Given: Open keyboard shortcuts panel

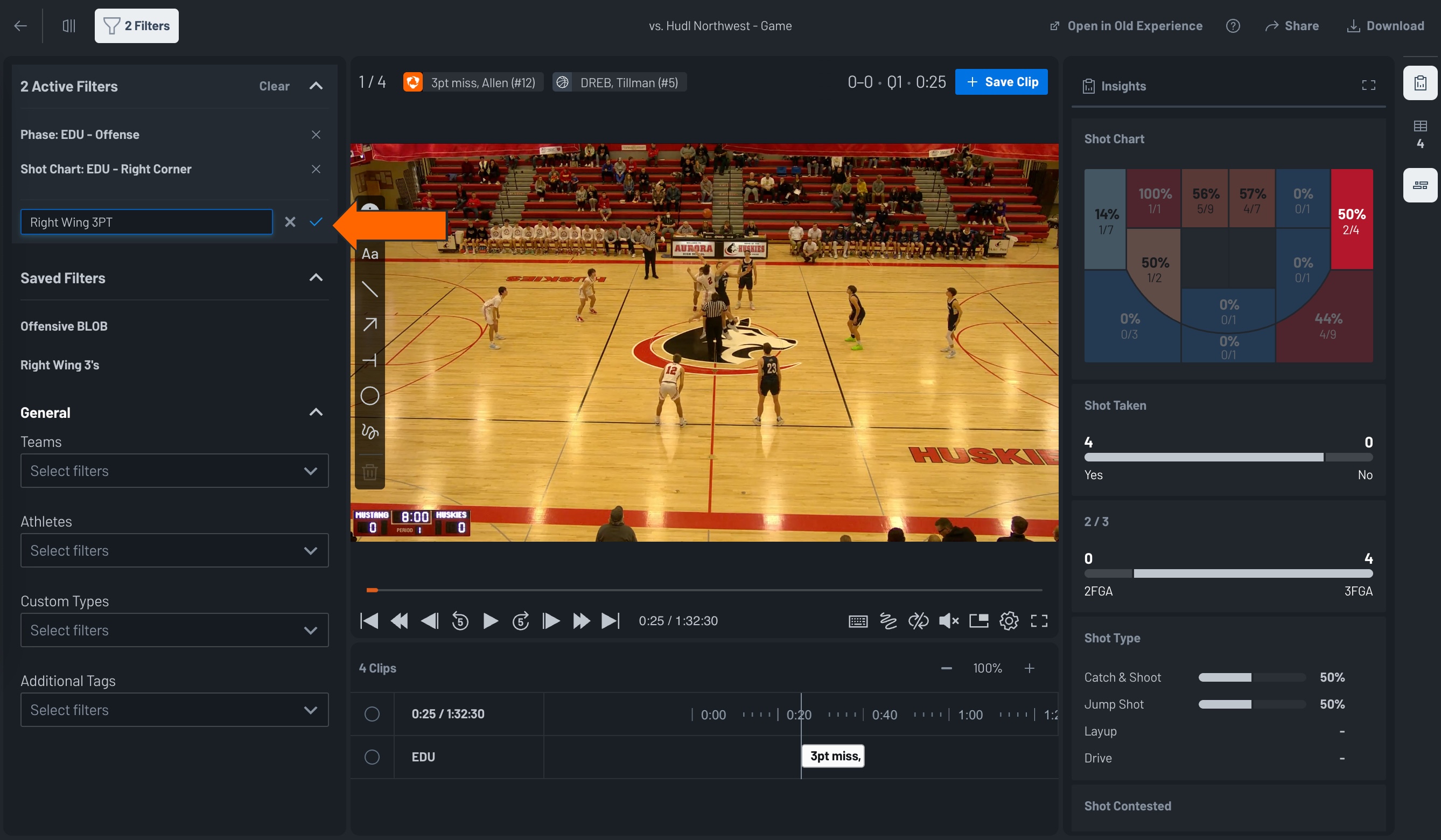Looking at the screenshot, I should [x=858, y=620].
